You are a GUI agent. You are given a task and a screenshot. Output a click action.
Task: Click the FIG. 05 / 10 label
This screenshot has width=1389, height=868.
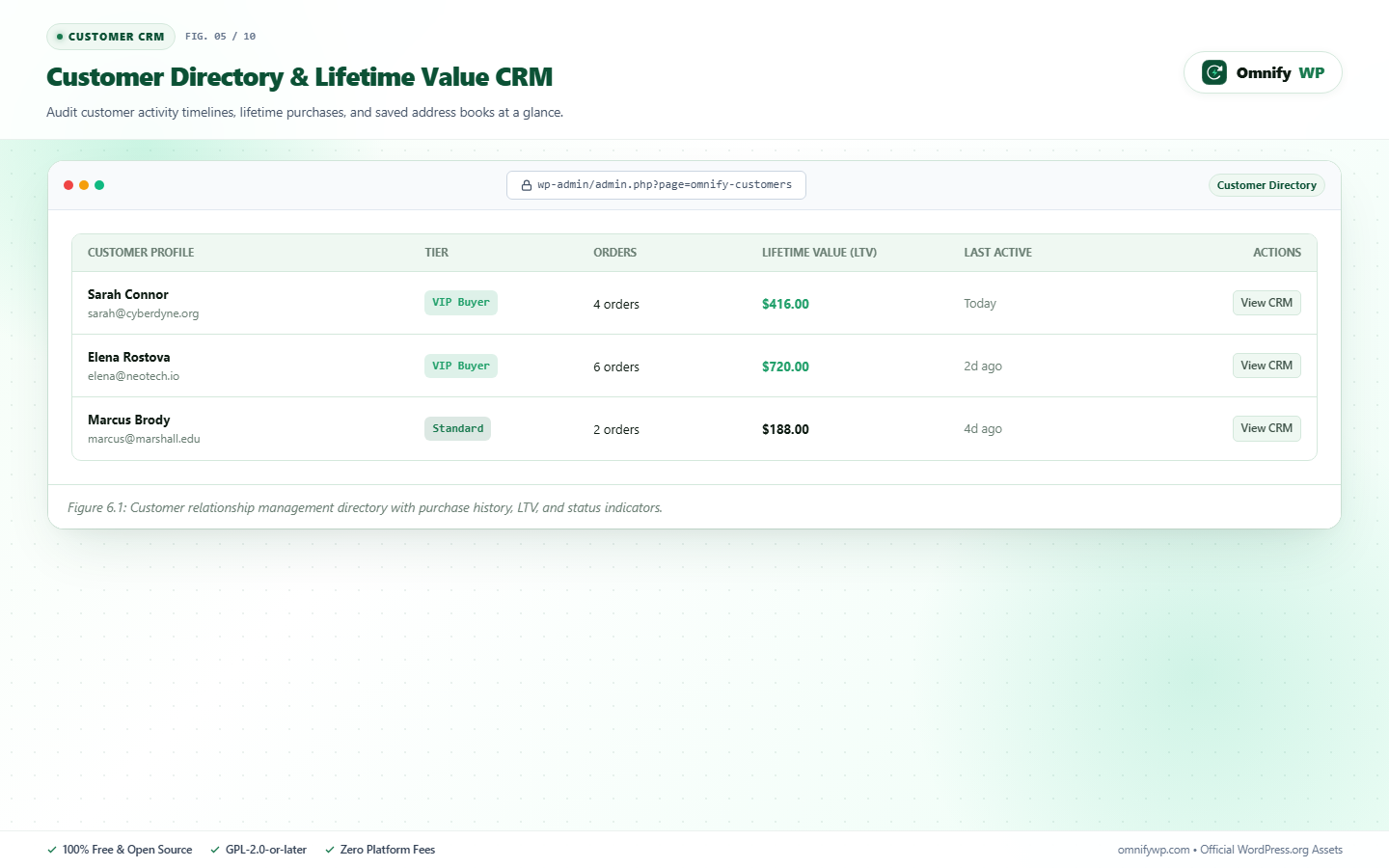coord(221,37)
